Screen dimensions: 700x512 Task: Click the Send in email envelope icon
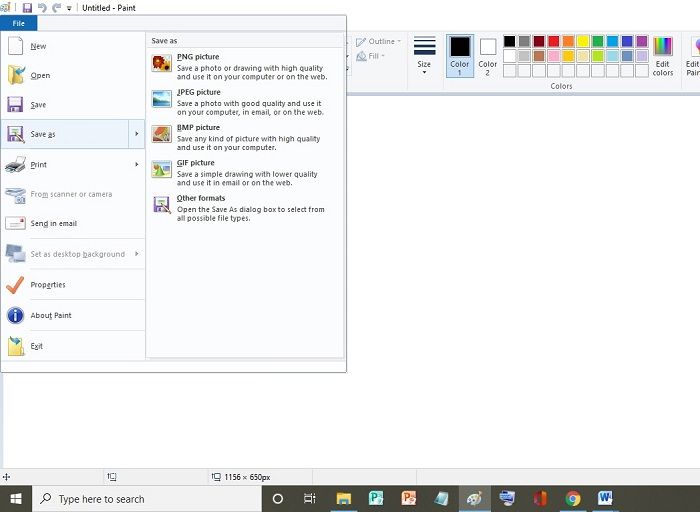tap(15, 223)
